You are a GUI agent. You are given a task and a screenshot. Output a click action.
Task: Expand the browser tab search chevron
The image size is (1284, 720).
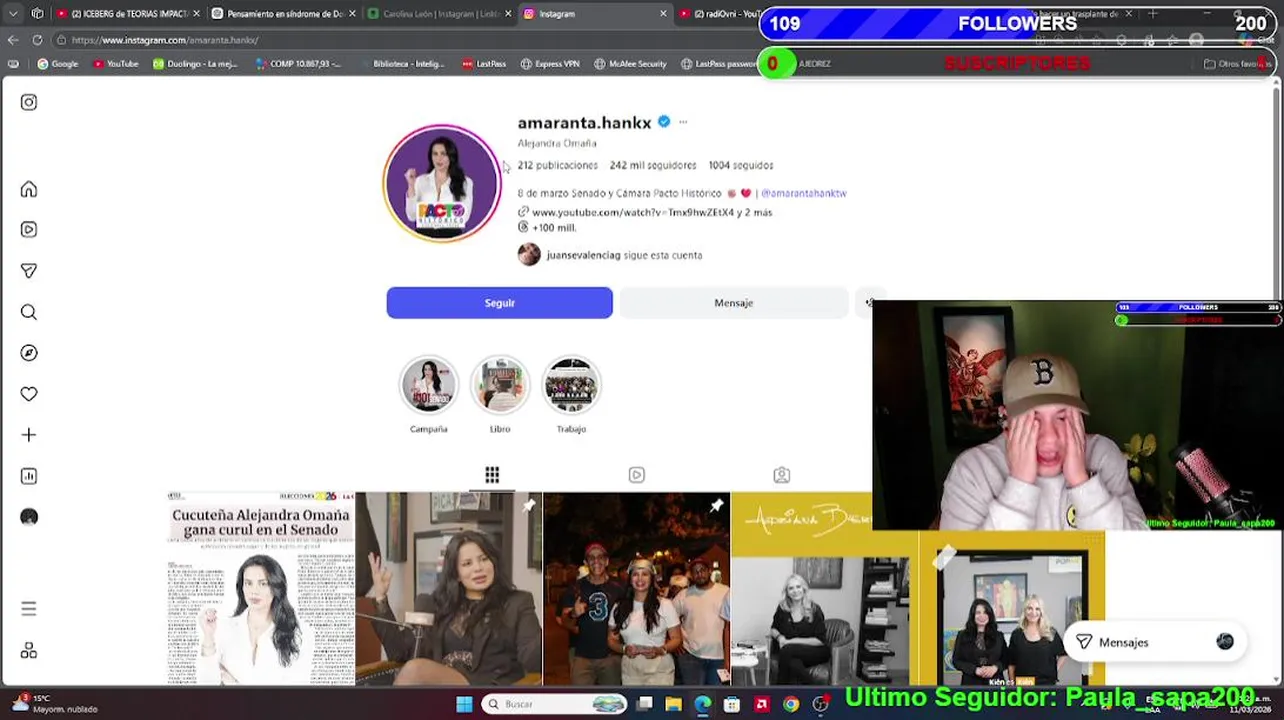[13, 14]
